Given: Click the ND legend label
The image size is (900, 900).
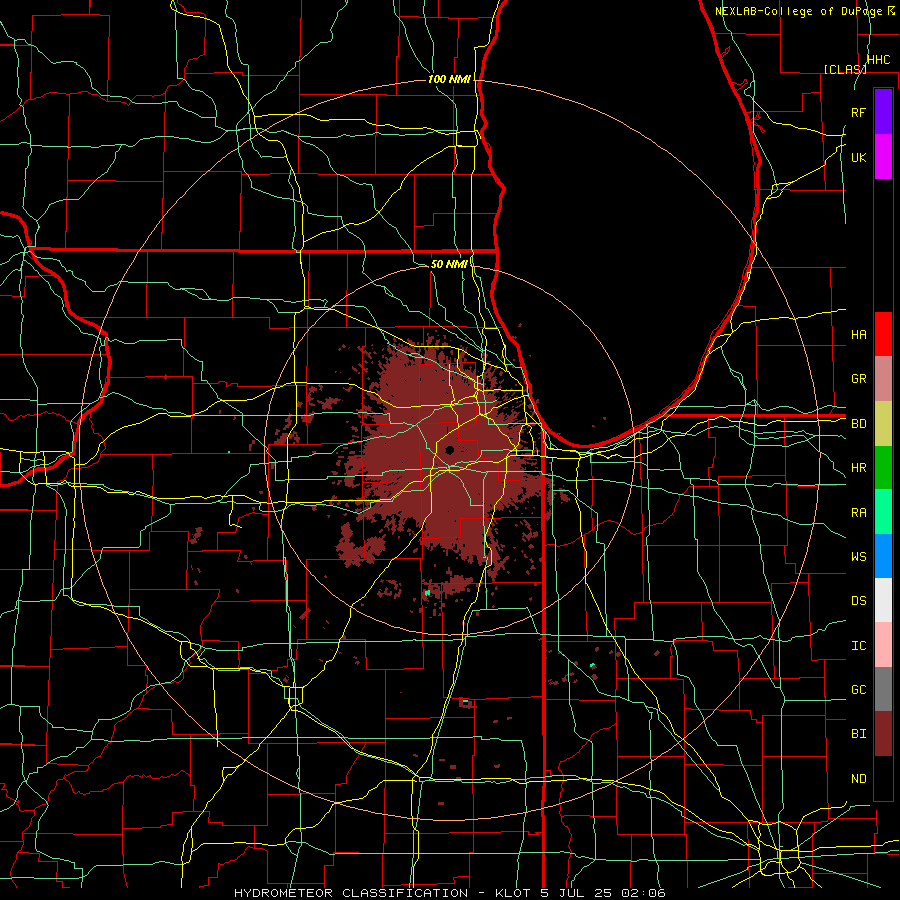Looking at the screenshot, I should [x=859, y=779].
